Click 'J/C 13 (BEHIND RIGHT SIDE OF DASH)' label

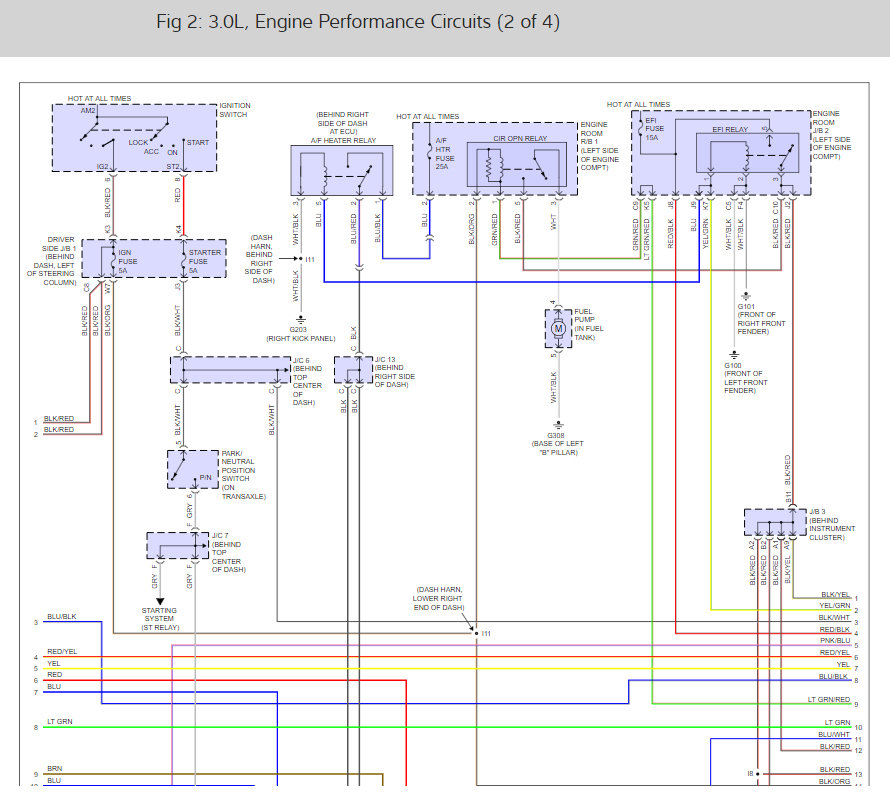point(394,372)
